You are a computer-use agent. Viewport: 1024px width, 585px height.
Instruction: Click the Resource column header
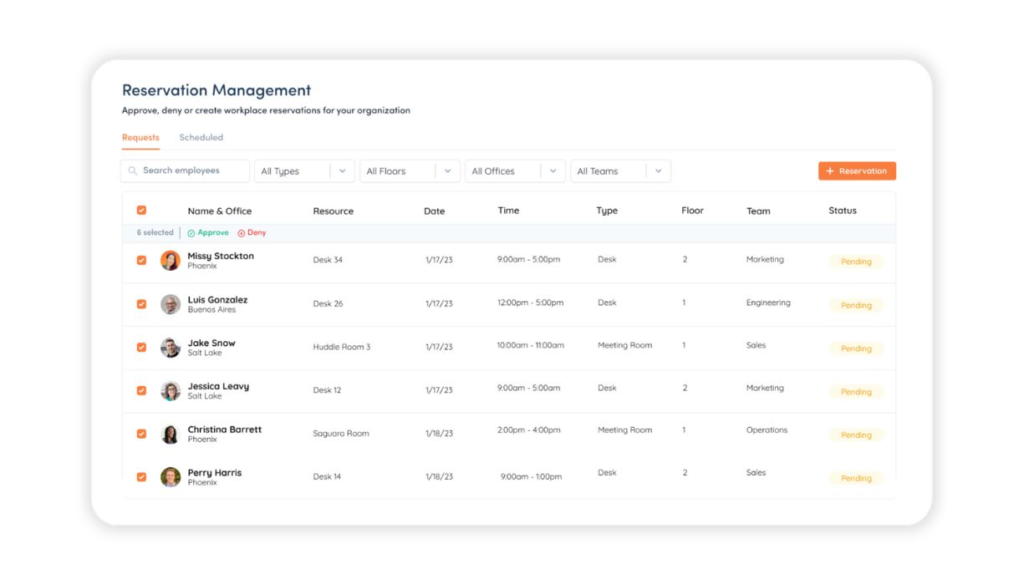tap(333, 211)
